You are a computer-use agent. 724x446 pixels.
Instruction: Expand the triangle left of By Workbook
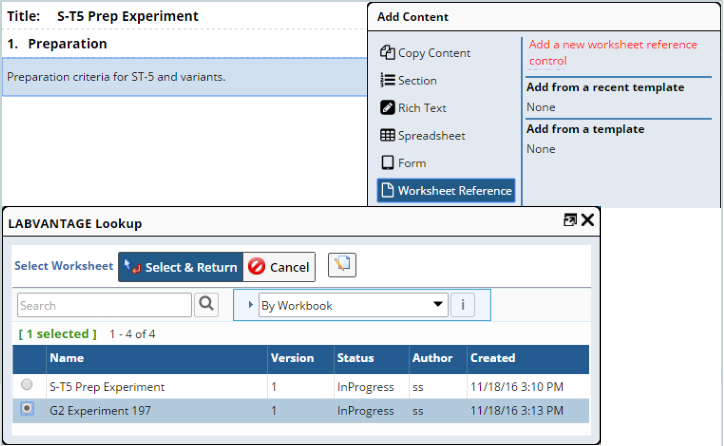click(x=250, y=305)
